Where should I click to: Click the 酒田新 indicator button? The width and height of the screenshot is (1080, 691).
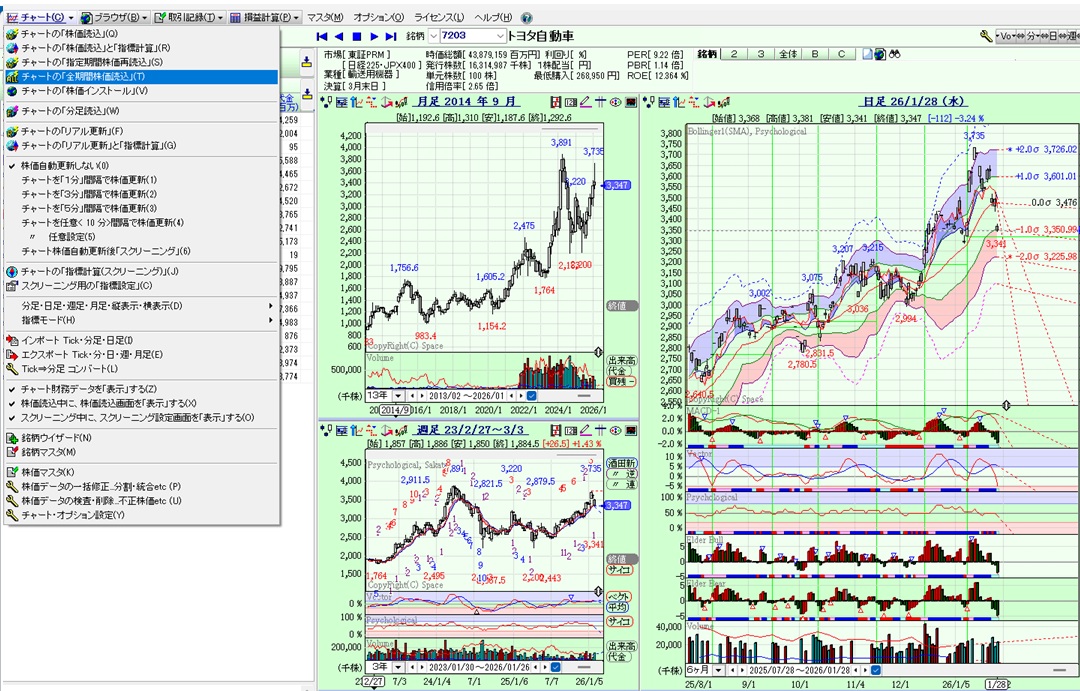point(621,464)
